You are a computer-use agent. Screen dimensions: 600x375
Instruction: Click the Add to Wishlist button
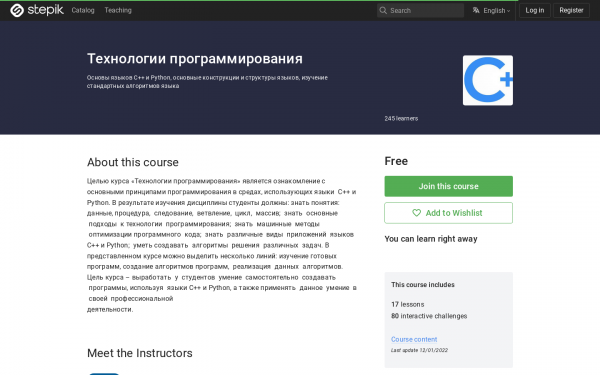coord(448,213)
